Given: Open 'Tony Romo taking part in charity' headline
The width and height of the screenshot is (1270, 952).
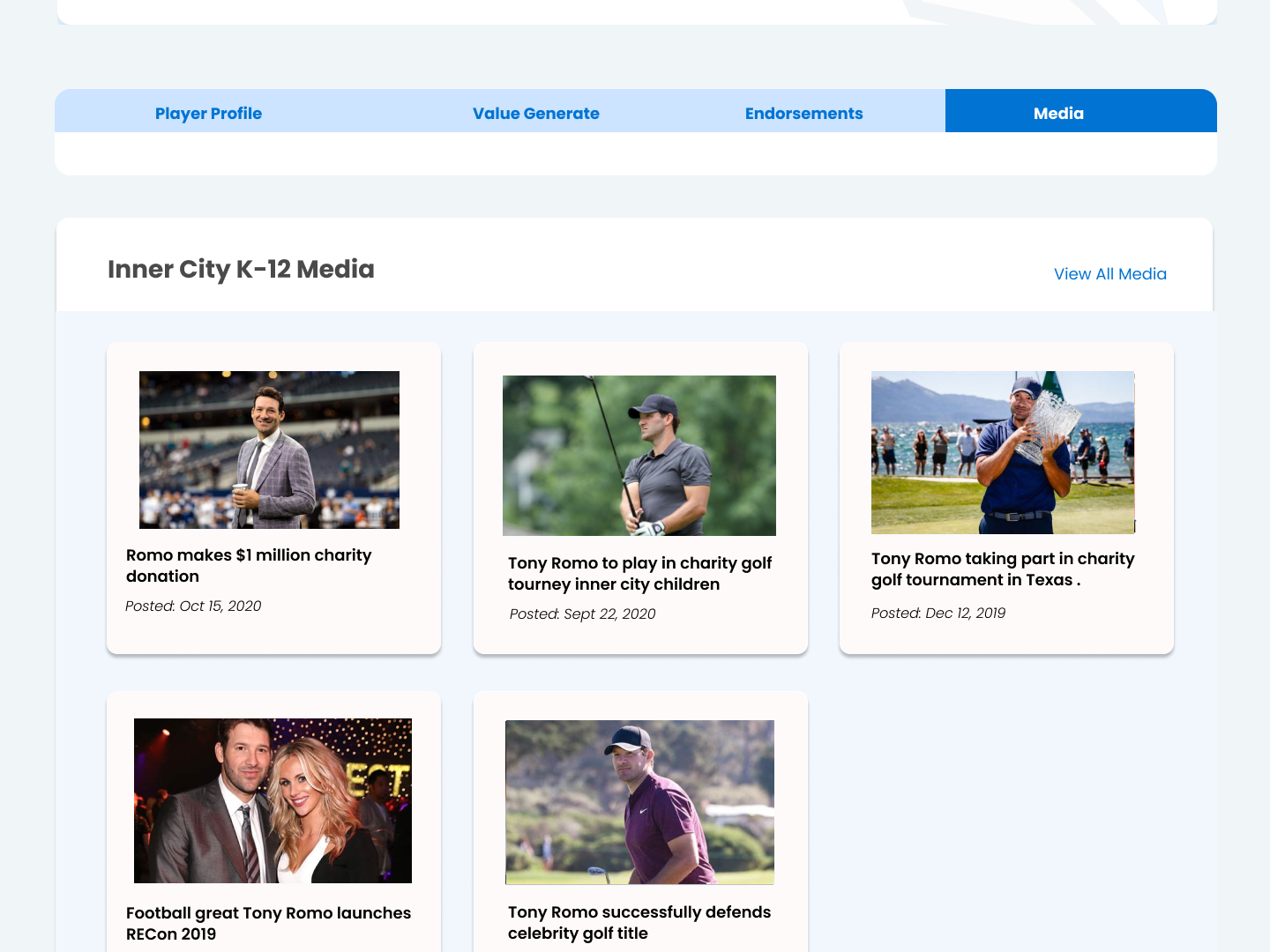Looking at the screenshot, I should click(x=1003, y=569).
